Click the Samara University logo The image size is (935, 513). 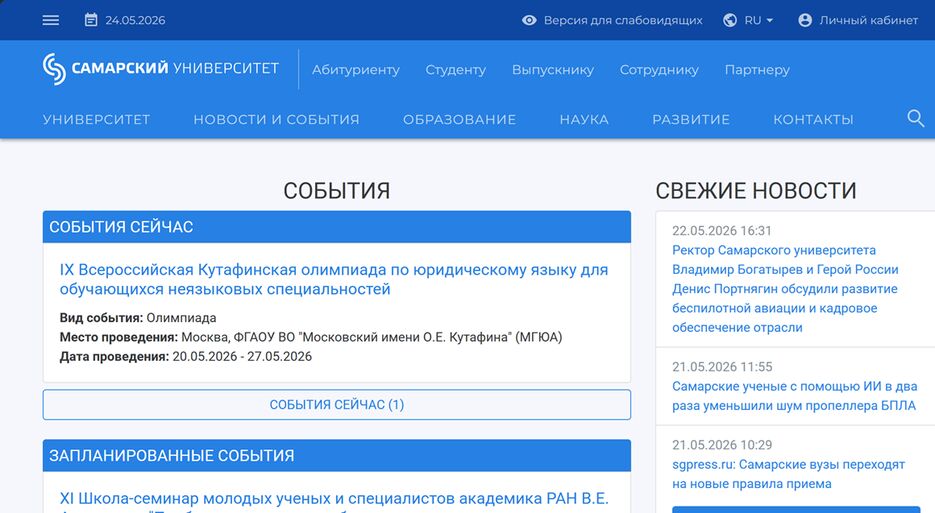pyautogui.click(x=160, y=69)
